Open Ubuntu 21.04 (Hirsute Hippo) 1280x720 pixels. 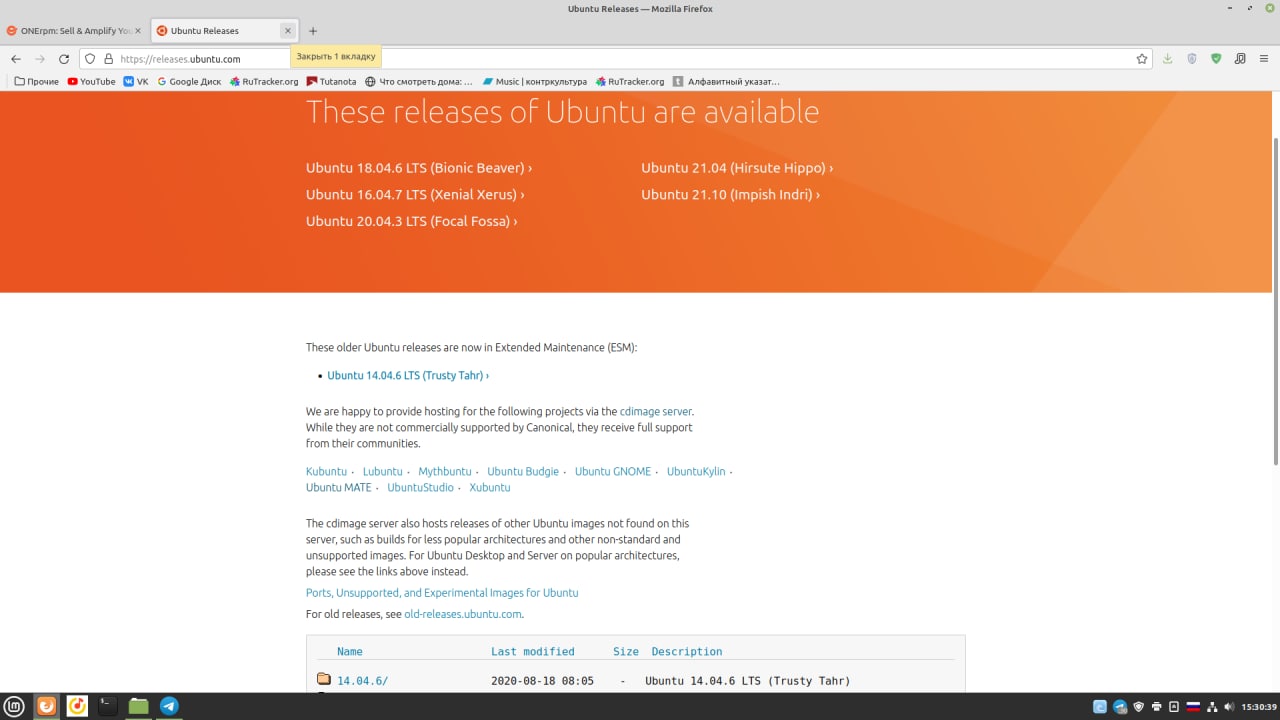coord(737,168)
